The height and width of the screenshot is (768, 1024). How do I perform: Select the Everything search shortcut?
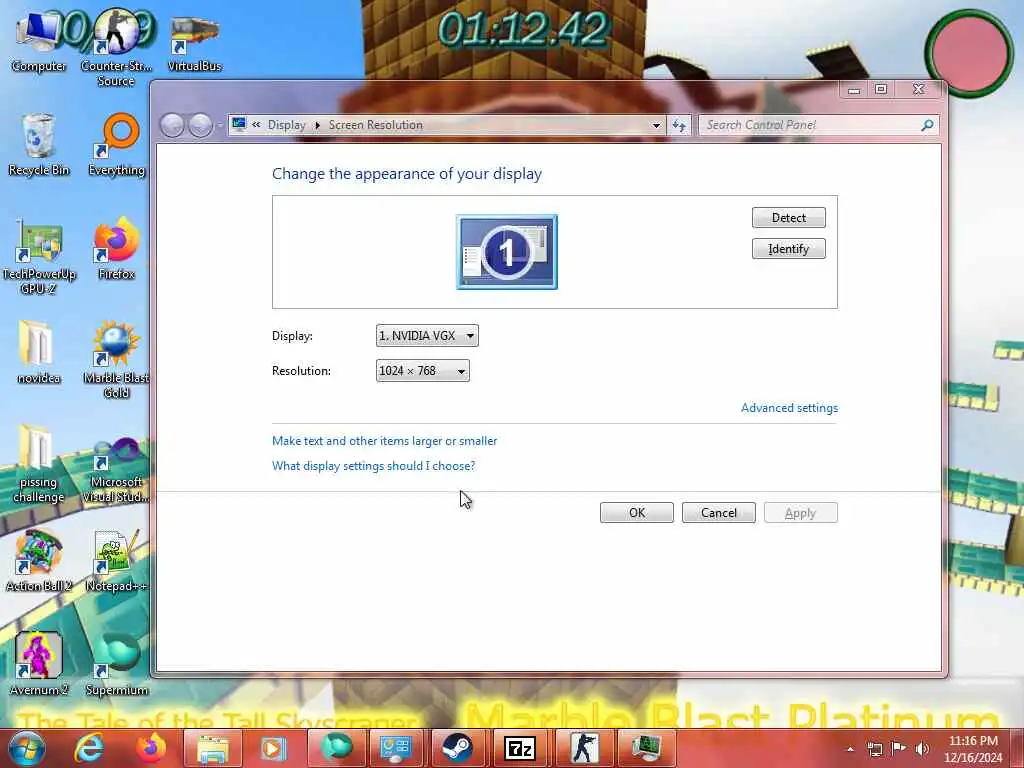[116, 145]
